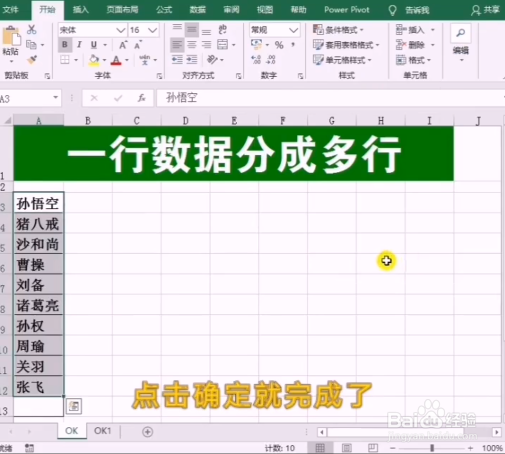Click the insert function fx button
The width and height of the screenshot is (505, 454).
tap(142, 98)
